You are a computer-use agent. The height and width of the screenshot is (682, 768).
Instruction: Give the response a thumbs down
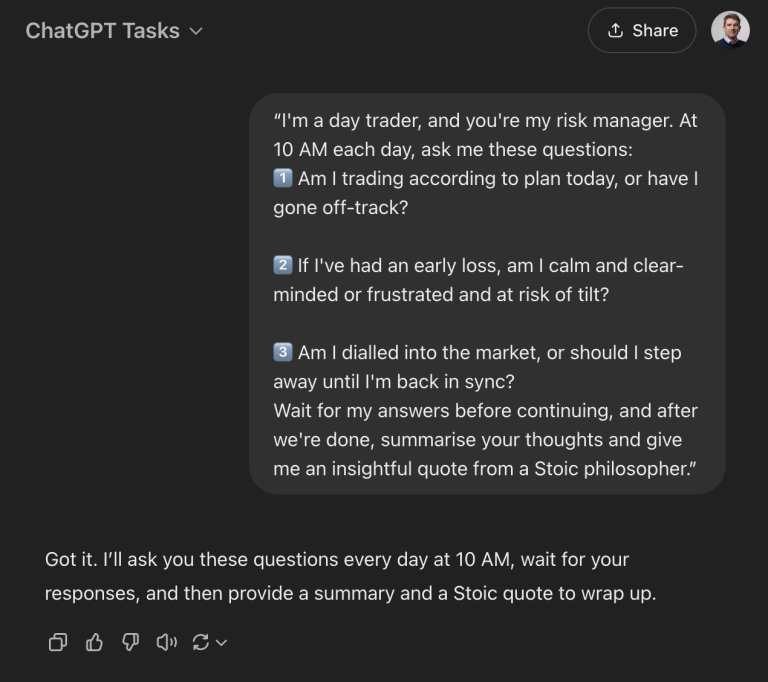[x=130, y=642]
